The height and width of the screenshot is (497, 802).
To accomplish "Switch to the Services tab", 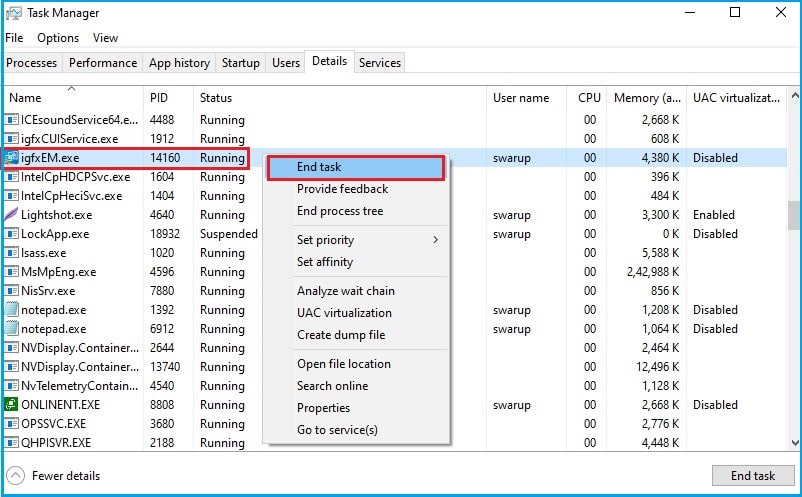I will click(380, 63).
